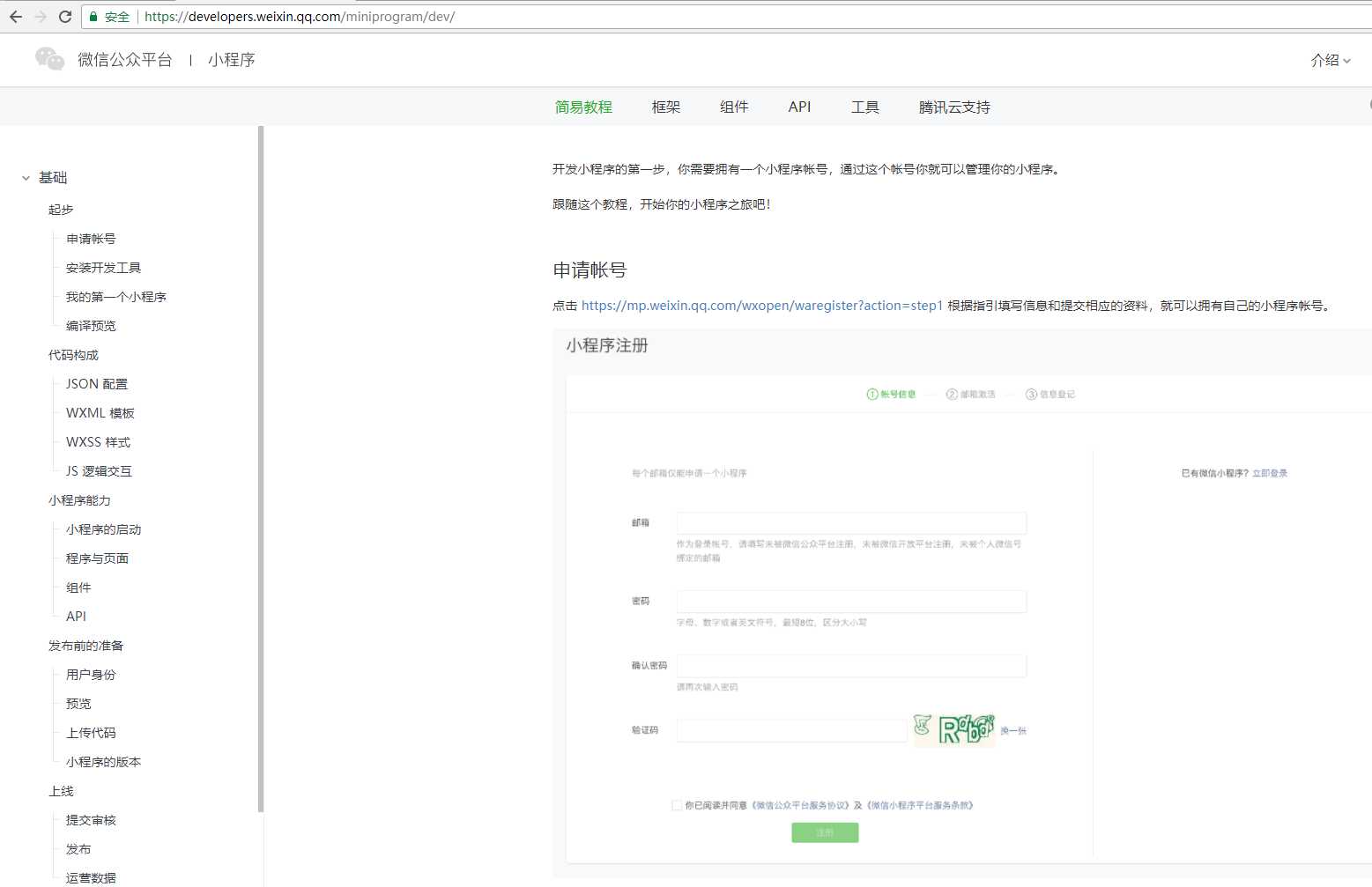Open 预览 in the sidebar

pyautogui.click(x=78, y=704)
